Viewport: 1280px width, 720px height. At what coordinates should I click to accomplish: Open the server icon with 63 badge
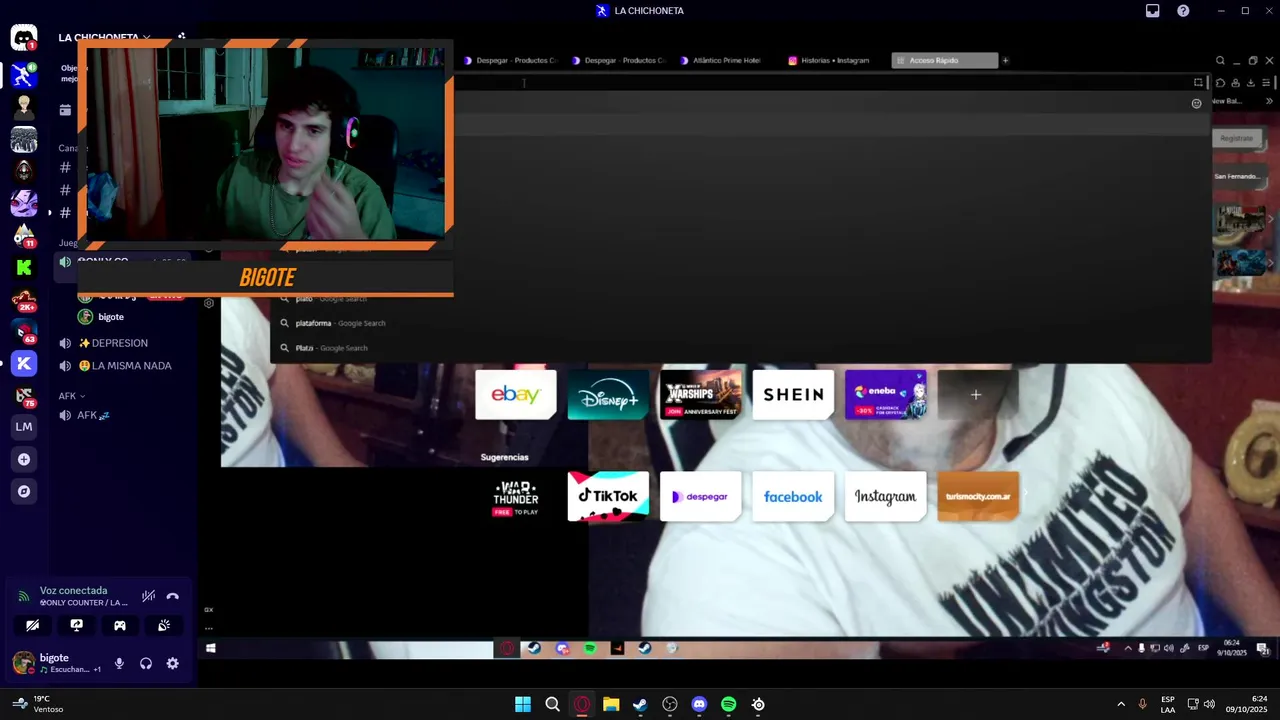pos(24,332)
